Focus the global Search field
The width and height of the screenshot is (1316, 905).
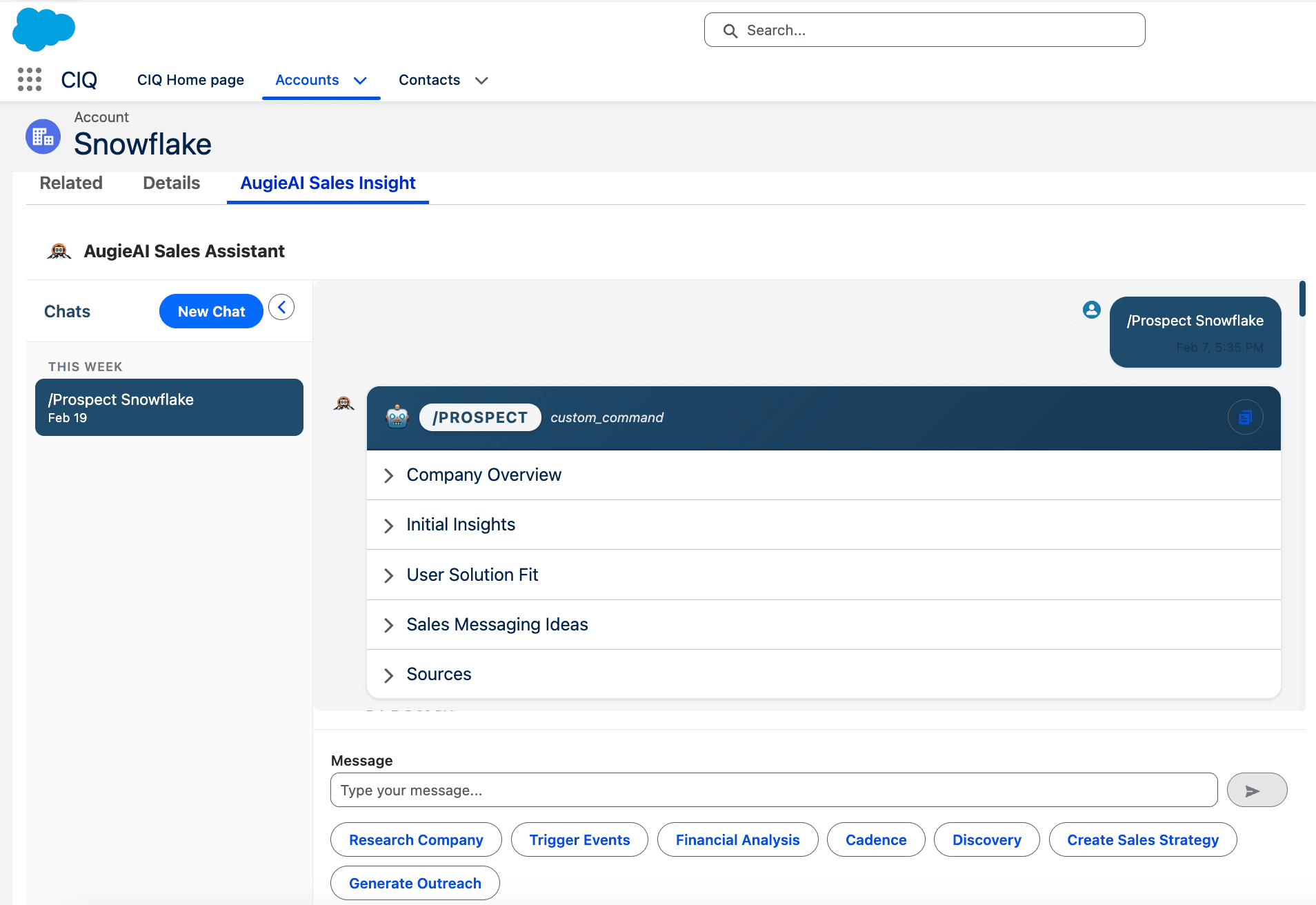(x=924, y=30)
